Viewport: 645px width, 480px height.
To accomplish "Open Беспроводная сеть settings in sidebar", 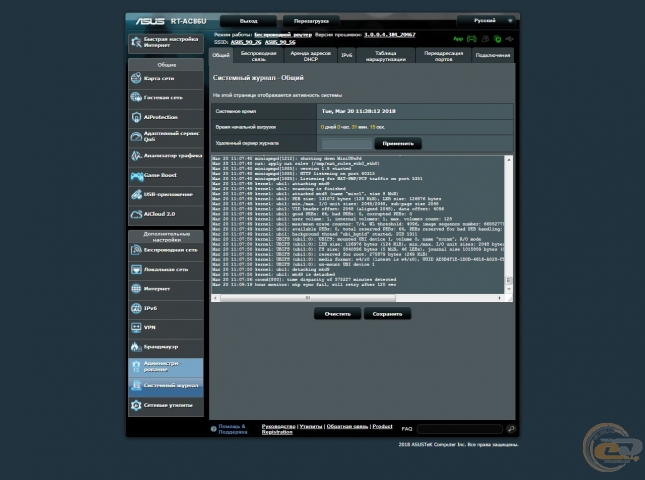I will click(166, 250).
